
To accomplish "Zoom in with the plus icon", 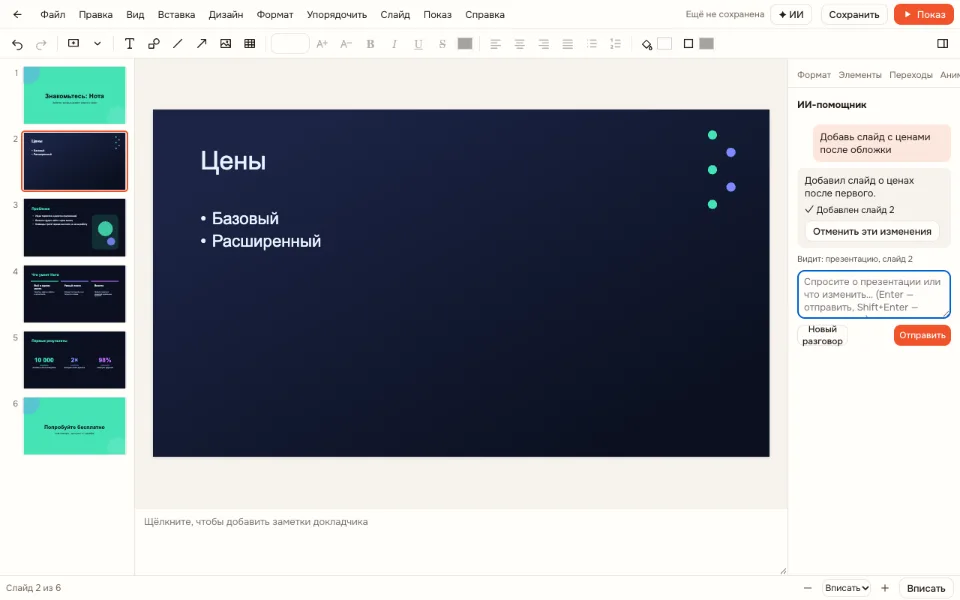I will point(885,588).
